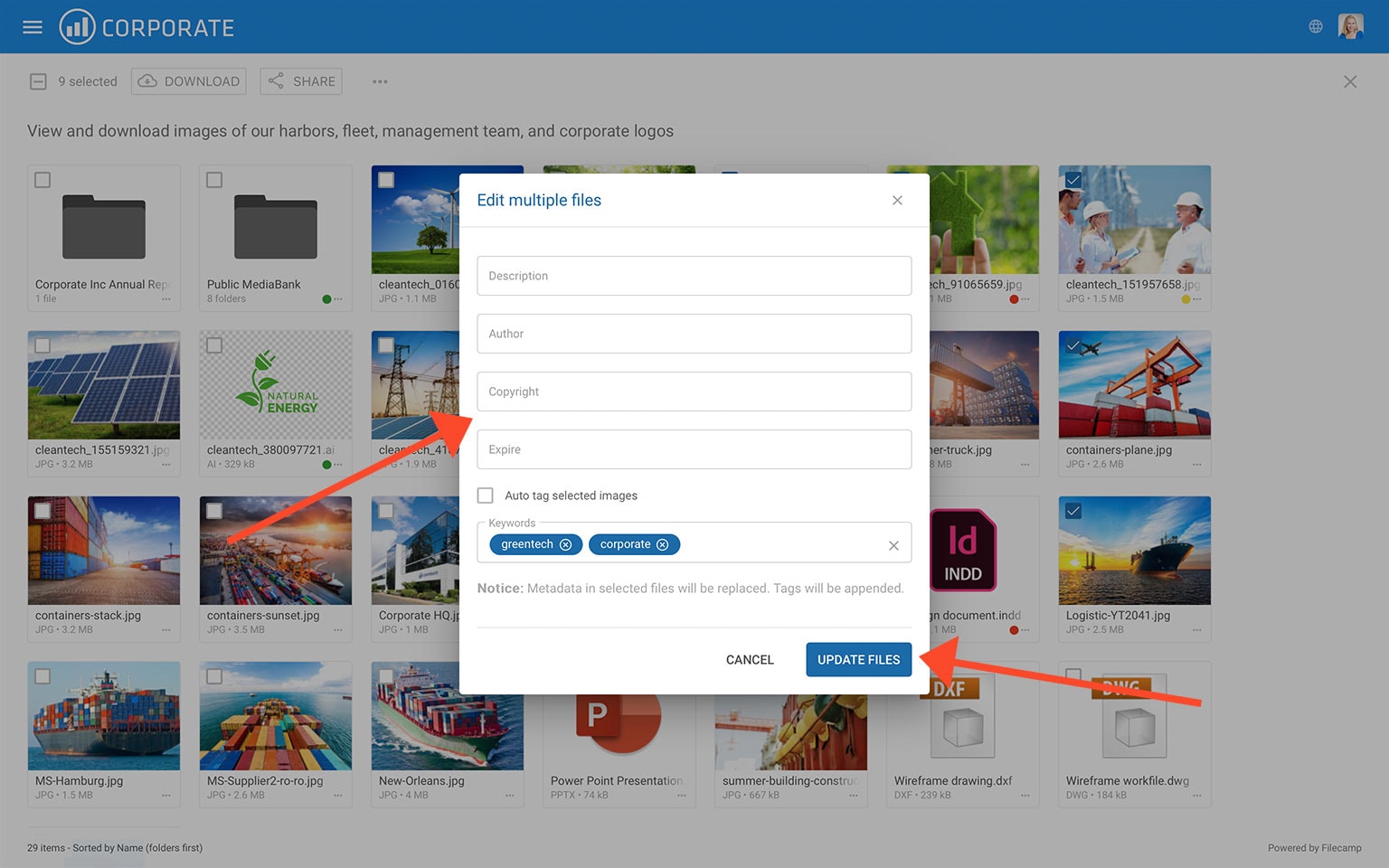1389x868 pixels.
Task: Click Cancel in the edit dialog
Action: click(x=750, y=660)
